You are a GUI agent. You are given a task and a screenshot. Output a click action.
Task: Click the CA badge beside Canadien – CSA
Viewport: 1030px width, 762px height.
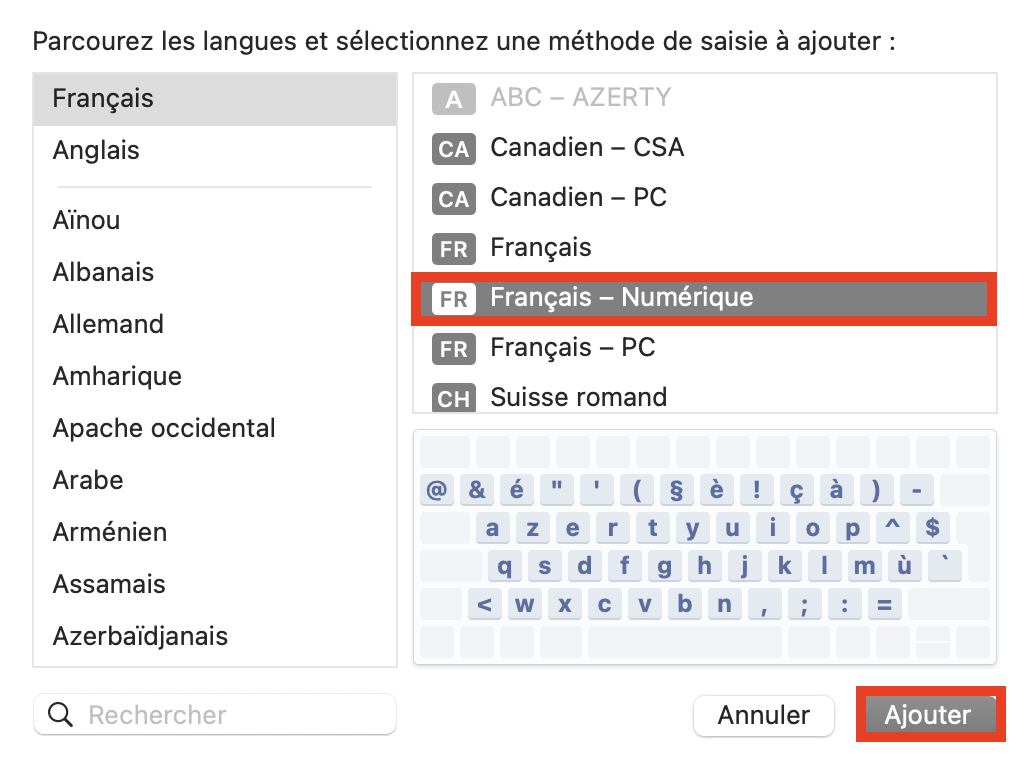453,149
